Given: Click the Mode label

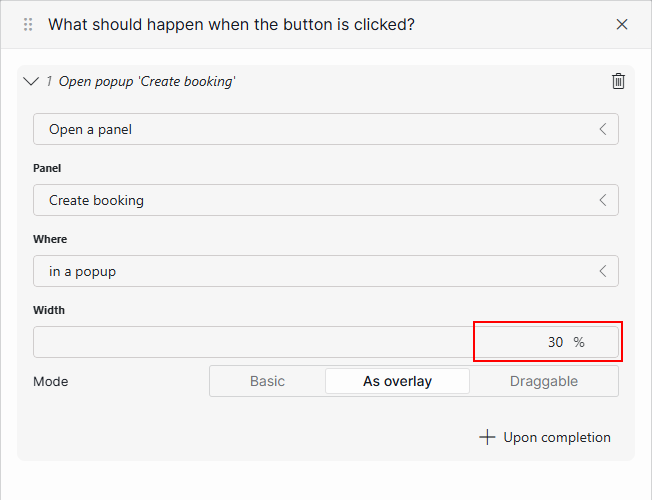Looking at the screenshot, I should click(x=51, y=381).
